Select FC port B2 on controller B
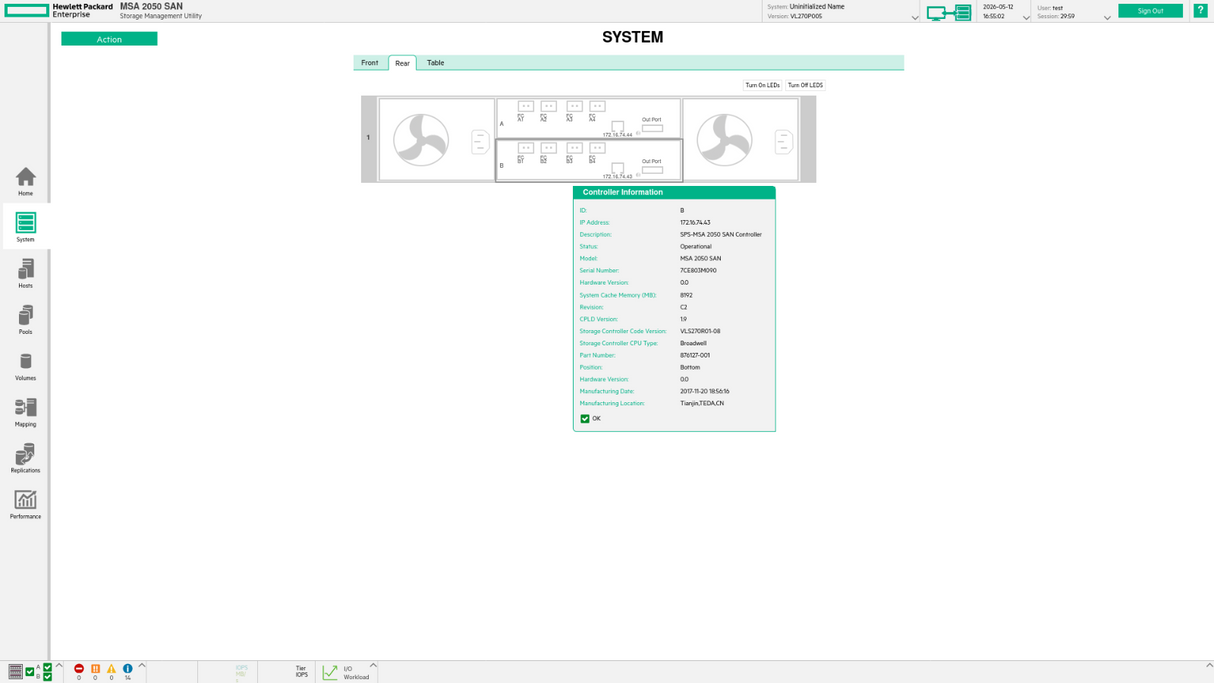 coord(548,148)
